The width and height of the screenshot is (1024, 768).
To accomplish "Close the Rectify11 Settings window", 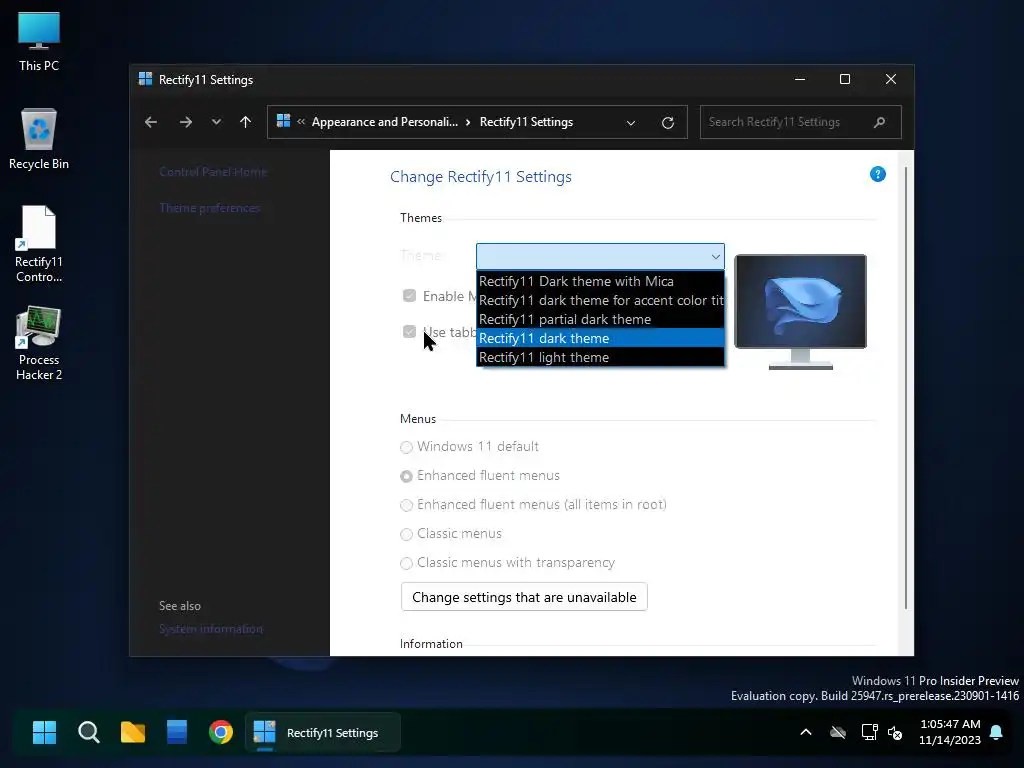I will [x=891, y=79].
